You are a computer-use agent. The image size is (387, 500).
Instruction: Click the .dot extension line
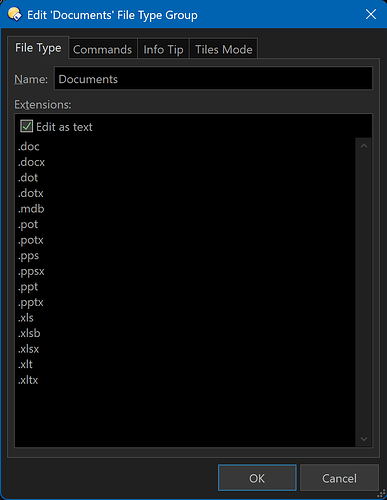click(28, 178)
